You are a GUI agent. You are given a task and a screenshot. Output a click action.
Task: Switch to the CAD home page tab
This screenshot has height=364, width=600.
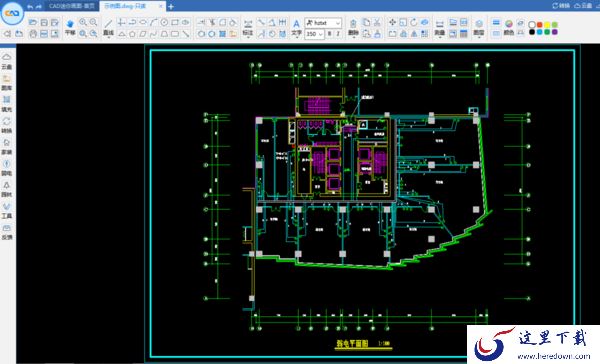pos(72,6)
